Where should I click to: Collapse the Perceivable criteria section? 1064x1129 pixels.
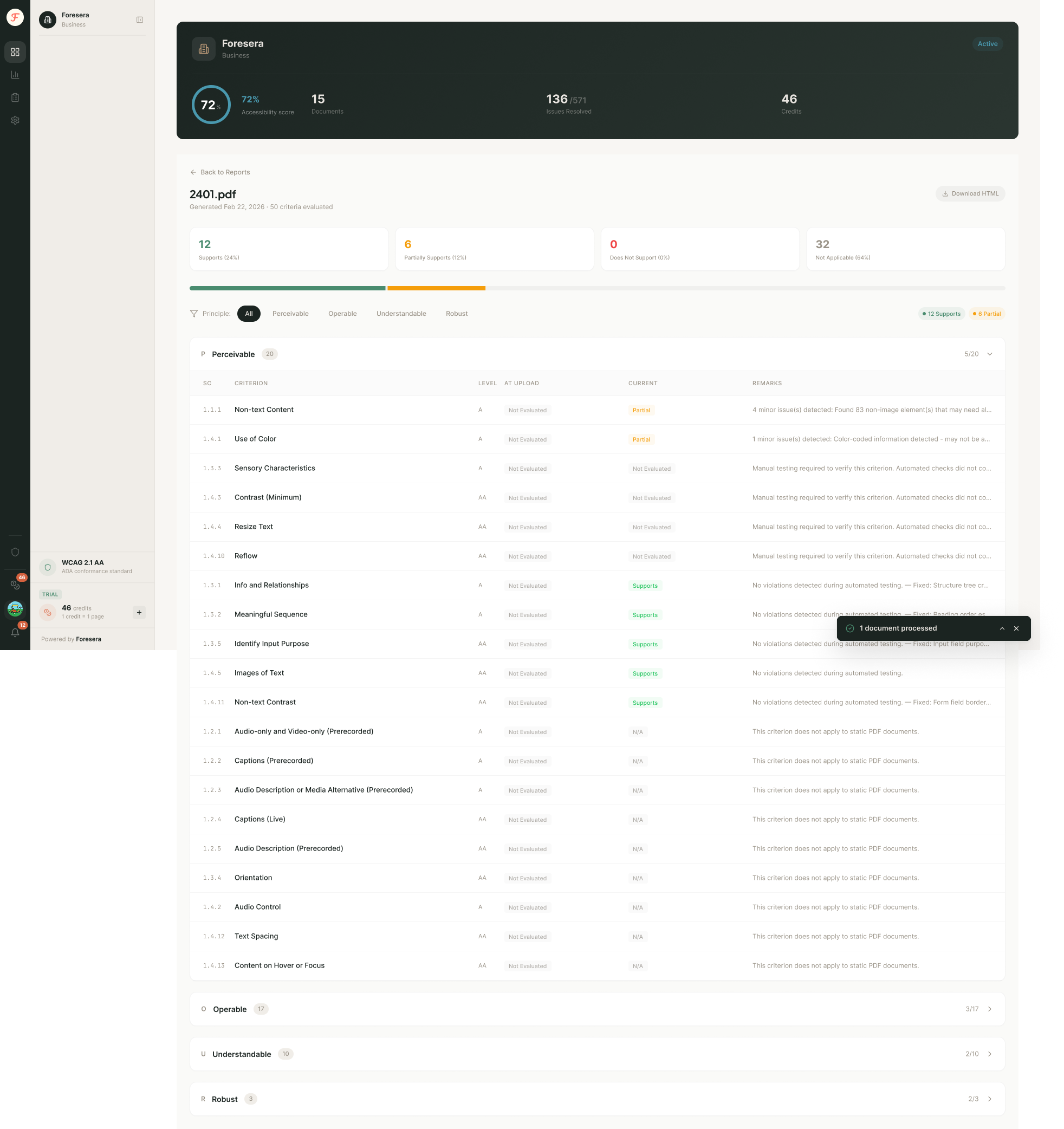coord(990,354)
